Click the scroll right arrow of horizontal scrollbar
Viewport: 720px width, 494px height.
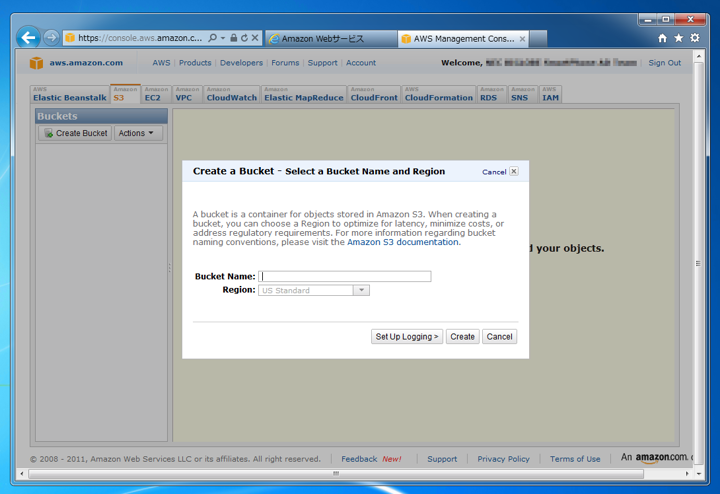tap(687, 473)
